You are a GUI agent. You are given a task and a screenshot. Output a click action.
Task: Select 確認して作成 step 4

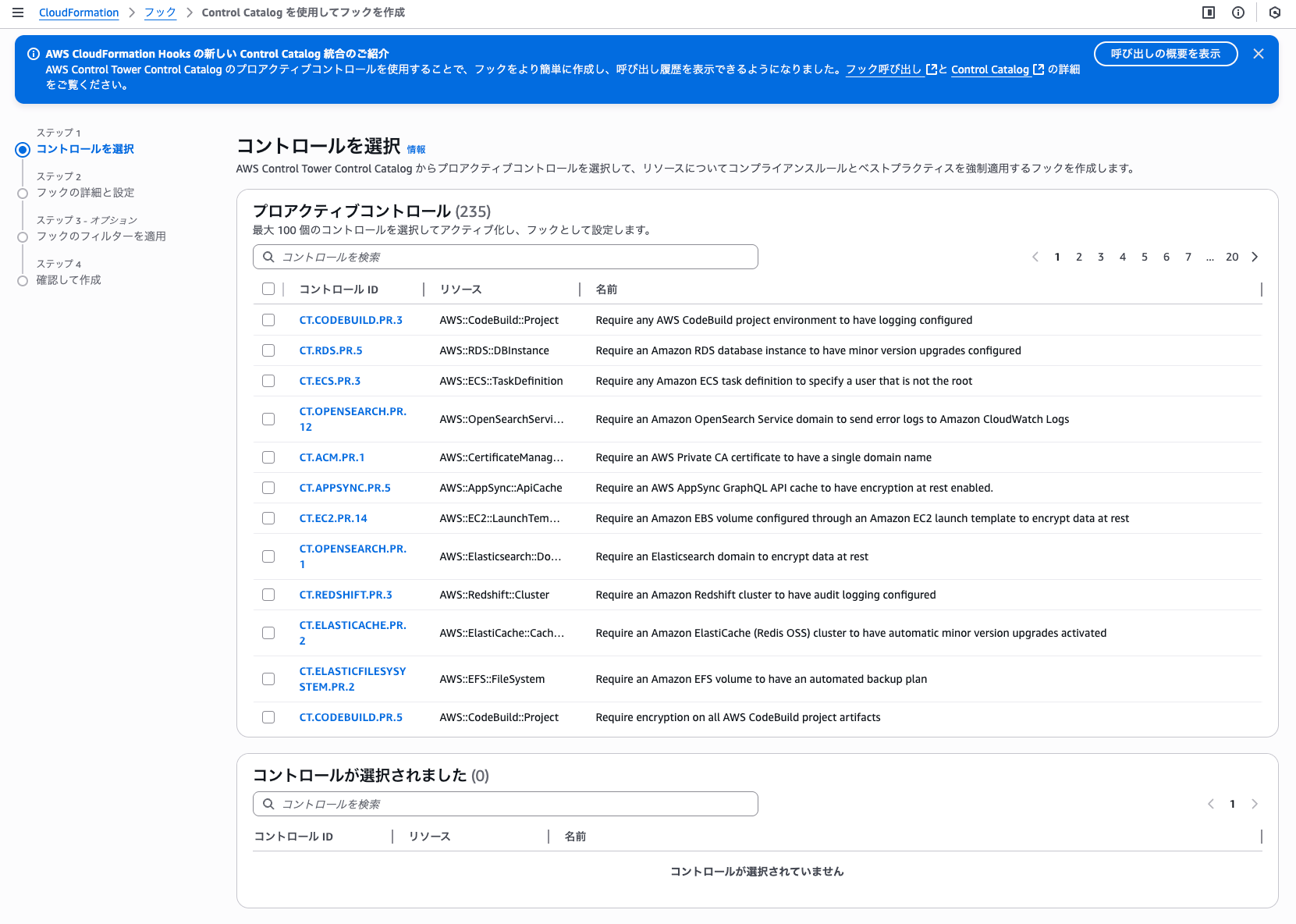tap(69, 279)
